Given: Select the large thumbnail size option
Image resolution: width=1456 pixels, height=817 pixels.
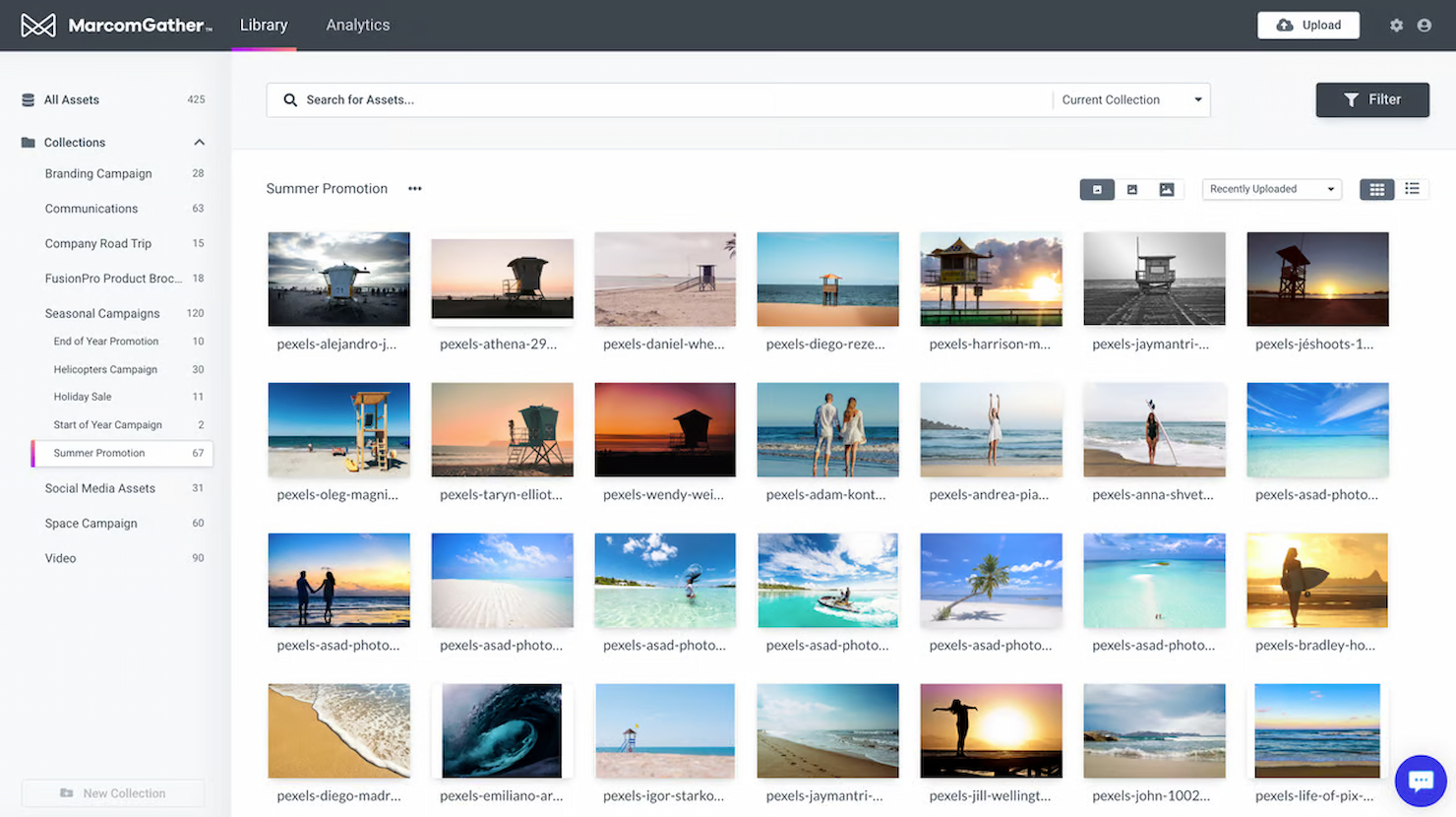Looking at the screenshot, I should click(1167, 188).
